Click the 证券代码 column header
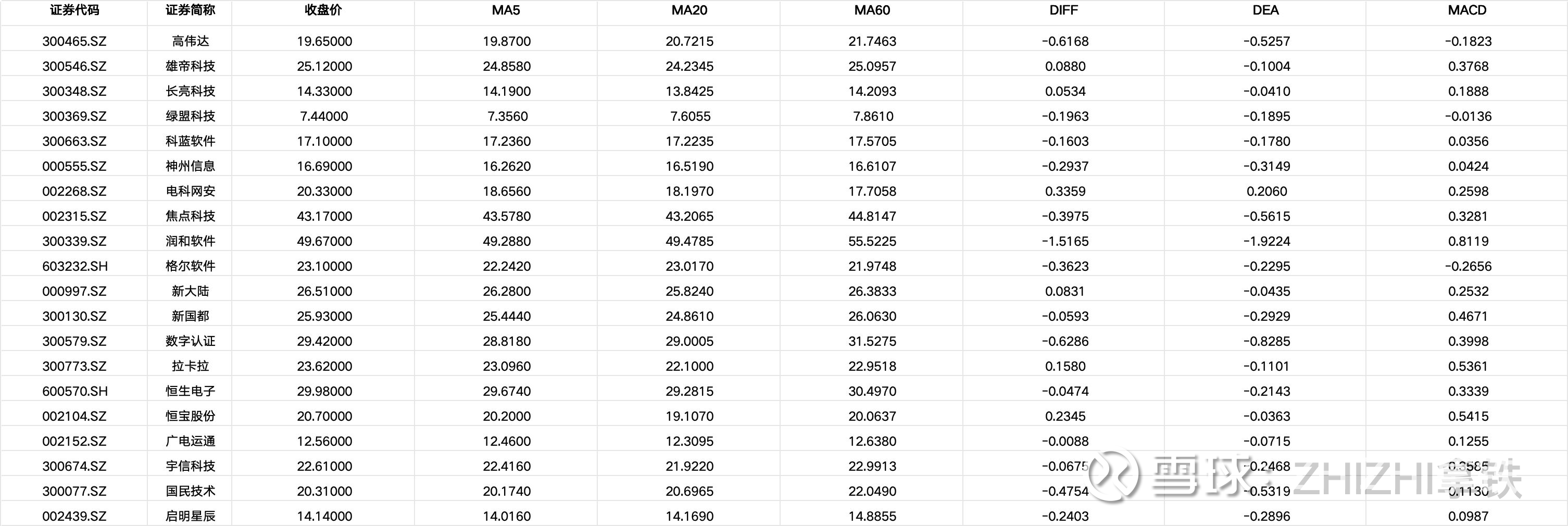 [x=74, y=10]
